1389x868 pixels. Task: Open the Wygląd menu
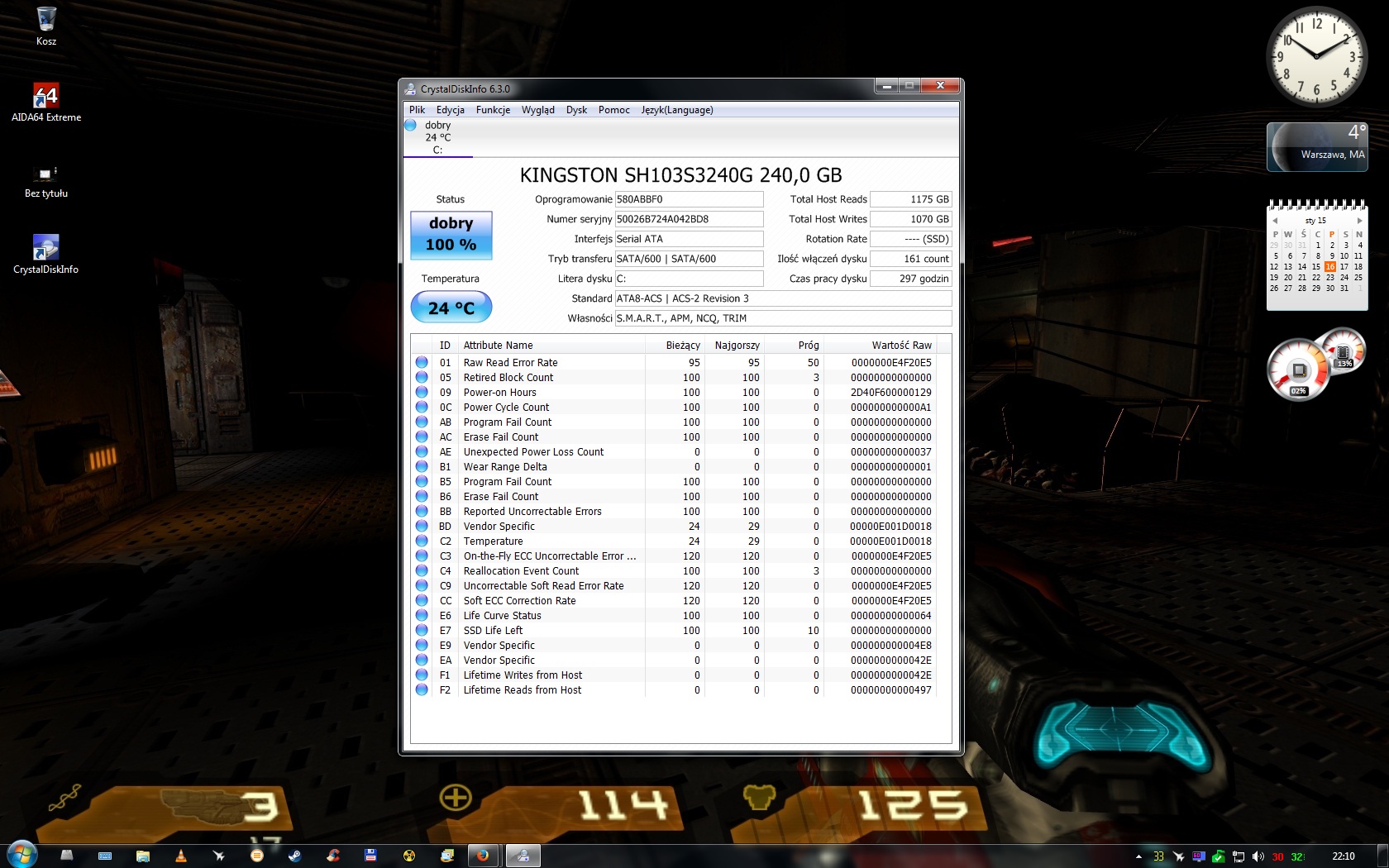point(538,110)
